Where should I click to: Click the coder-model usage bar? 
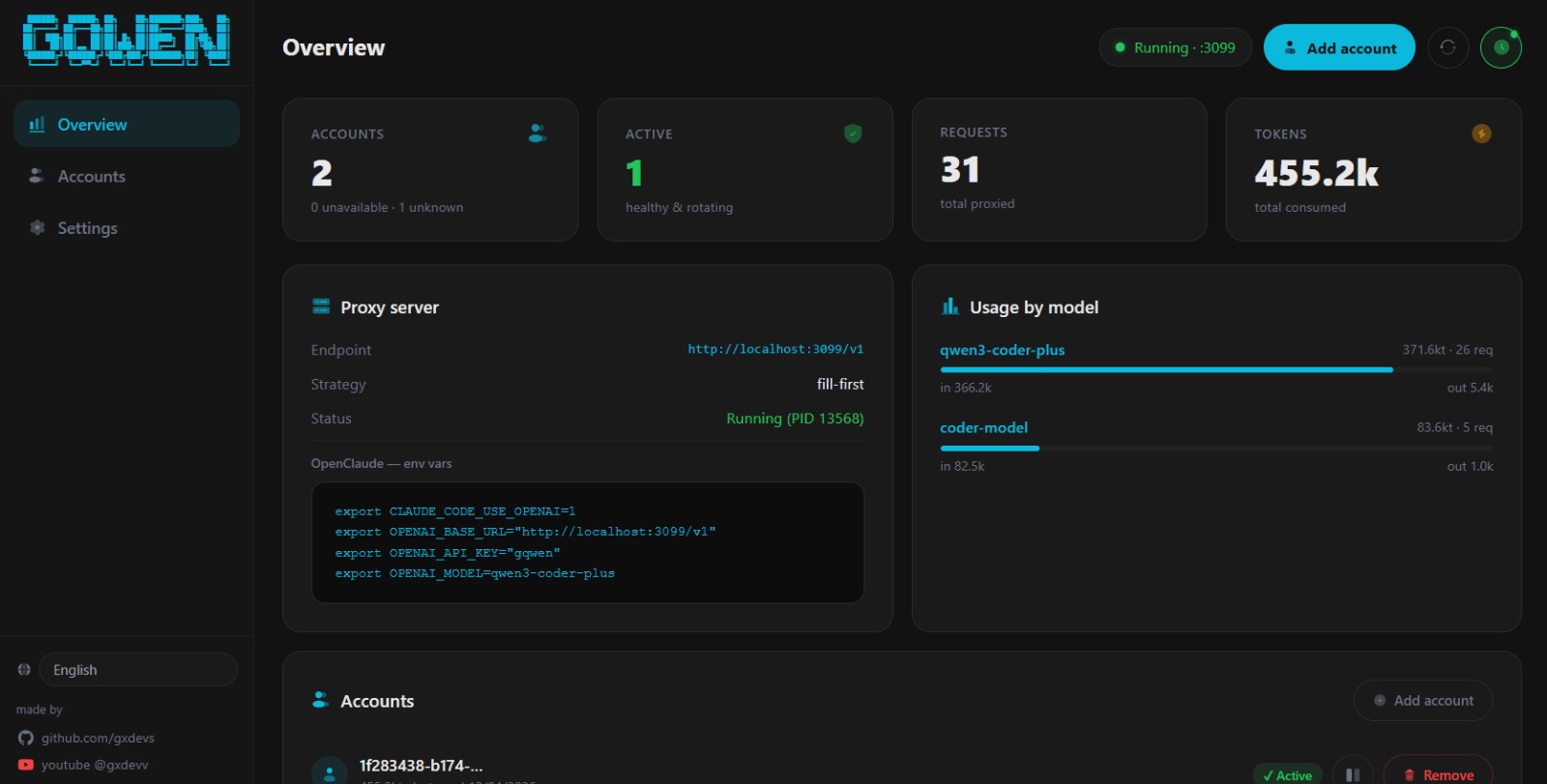coord(1216,448)
